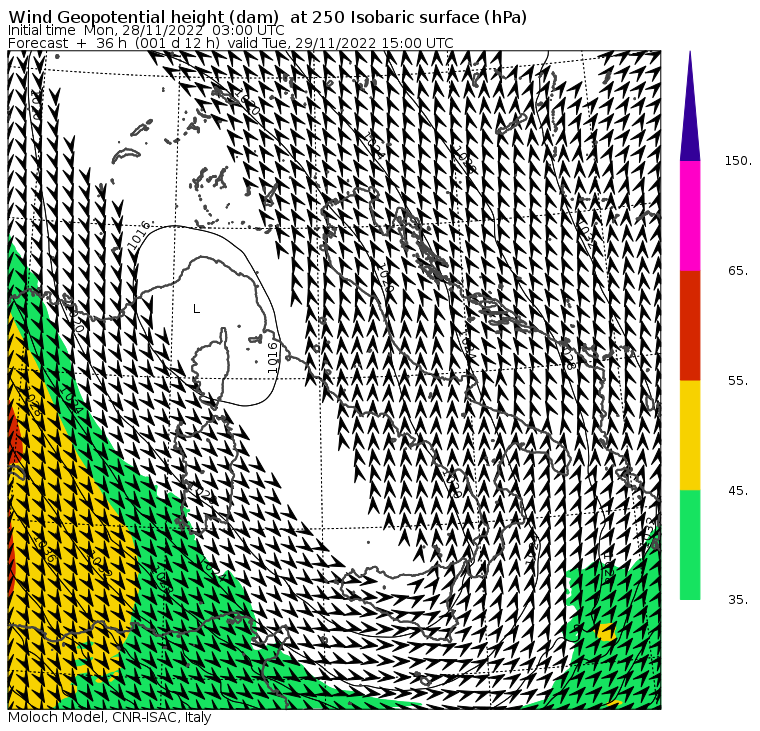Click the chart title 'Wind Geopotential height (dam)'
The image size is (760, 731).
[x=267, y=17]
